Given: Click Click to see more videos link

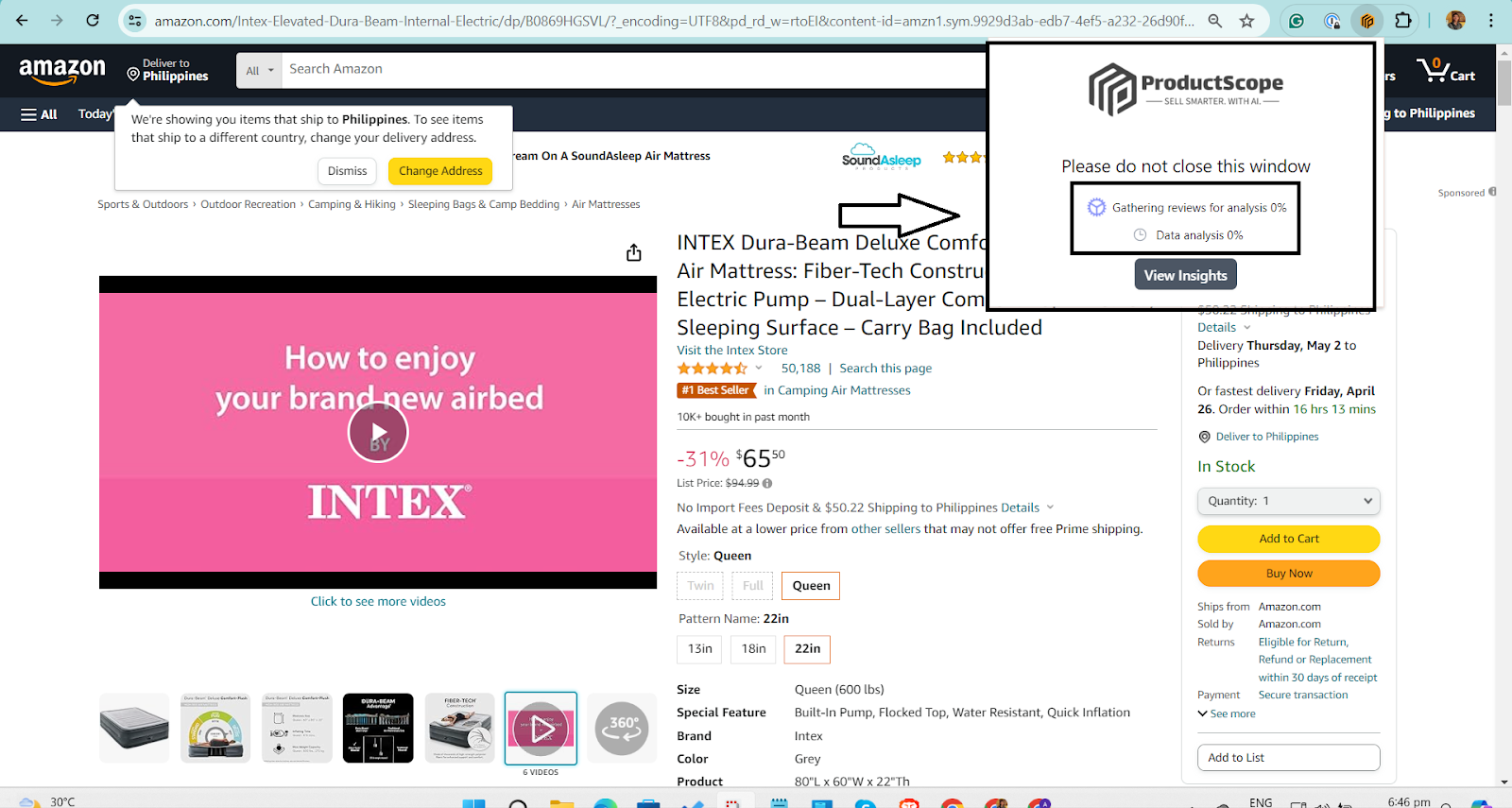Looking at the screenshot, I should click(x=378, y=602).
